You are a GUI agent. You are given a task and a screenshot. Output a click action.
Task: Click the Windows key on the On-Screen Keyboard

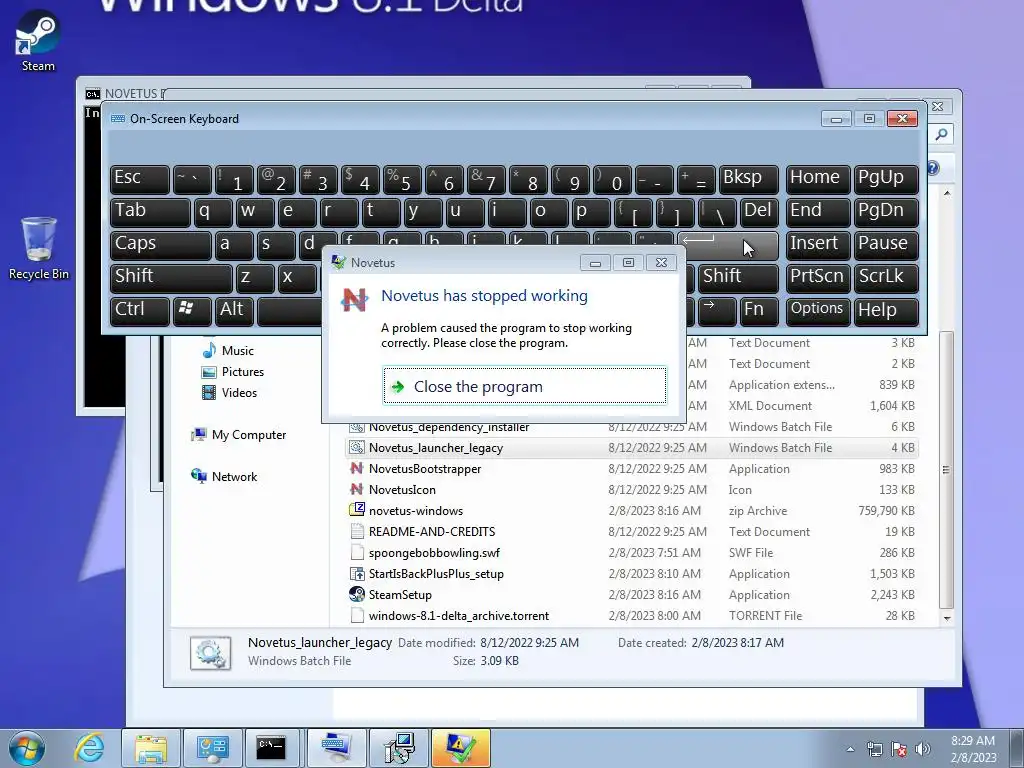[191, 310]
